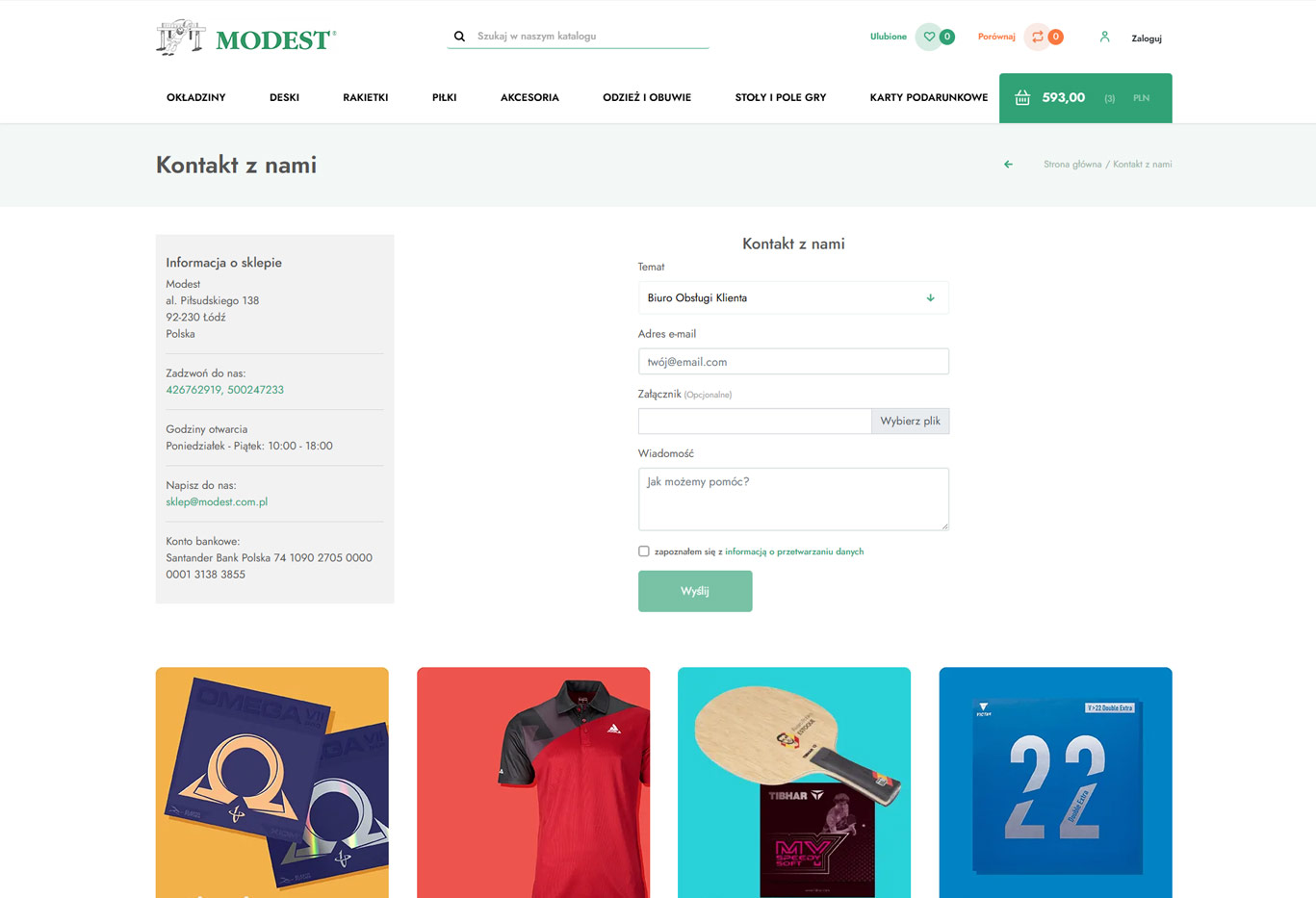Click the search magnifier icon
The height and width of the screenshot is (898, 1316).
point(459,37)
